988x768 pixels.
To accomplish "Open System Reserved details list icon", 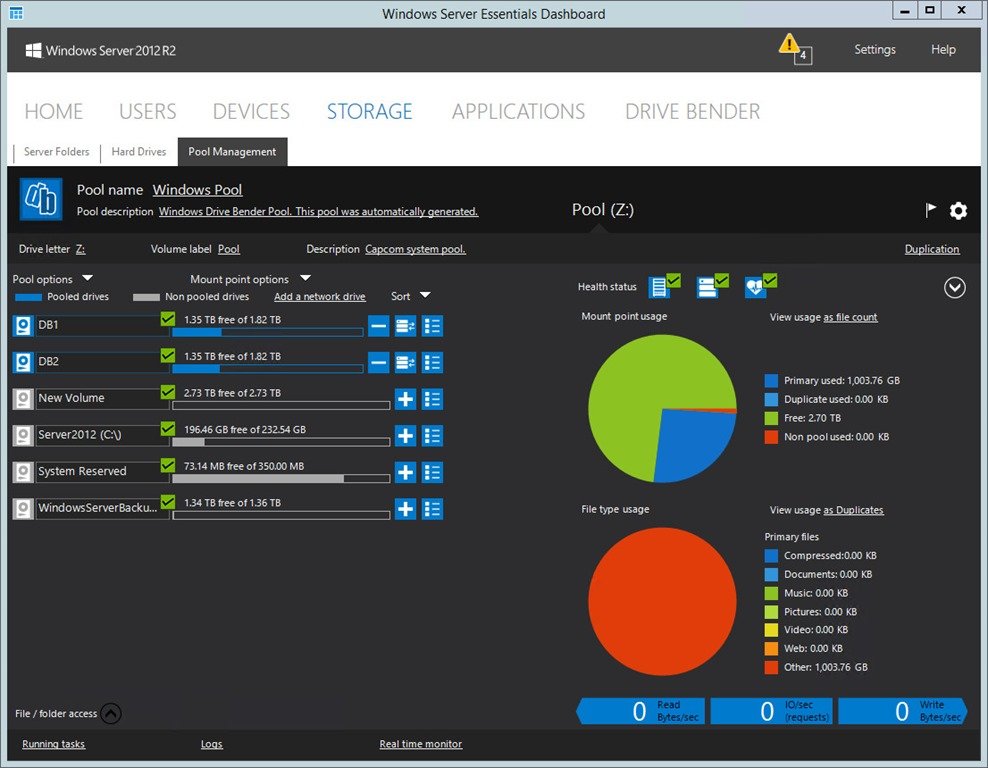I will 432,472.
